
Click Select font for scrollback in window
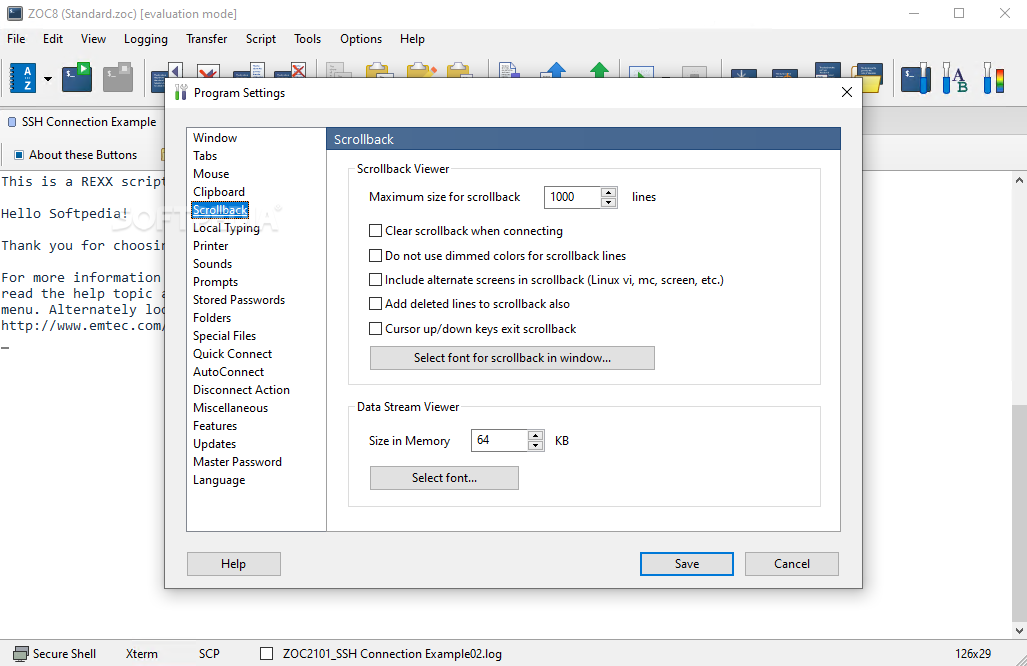click(x=512, y=358)
